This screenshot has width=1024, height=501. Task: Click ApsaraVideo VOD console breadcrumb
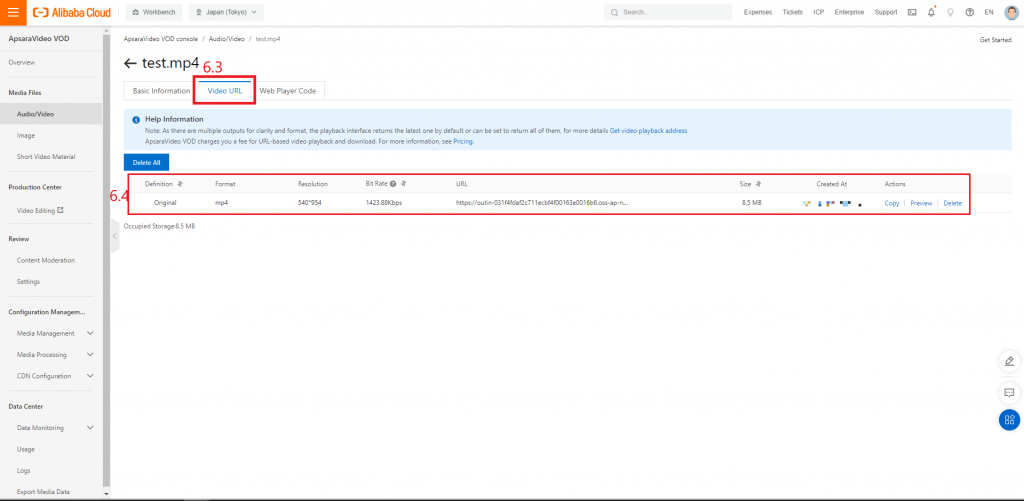click(x=161, y=39)
